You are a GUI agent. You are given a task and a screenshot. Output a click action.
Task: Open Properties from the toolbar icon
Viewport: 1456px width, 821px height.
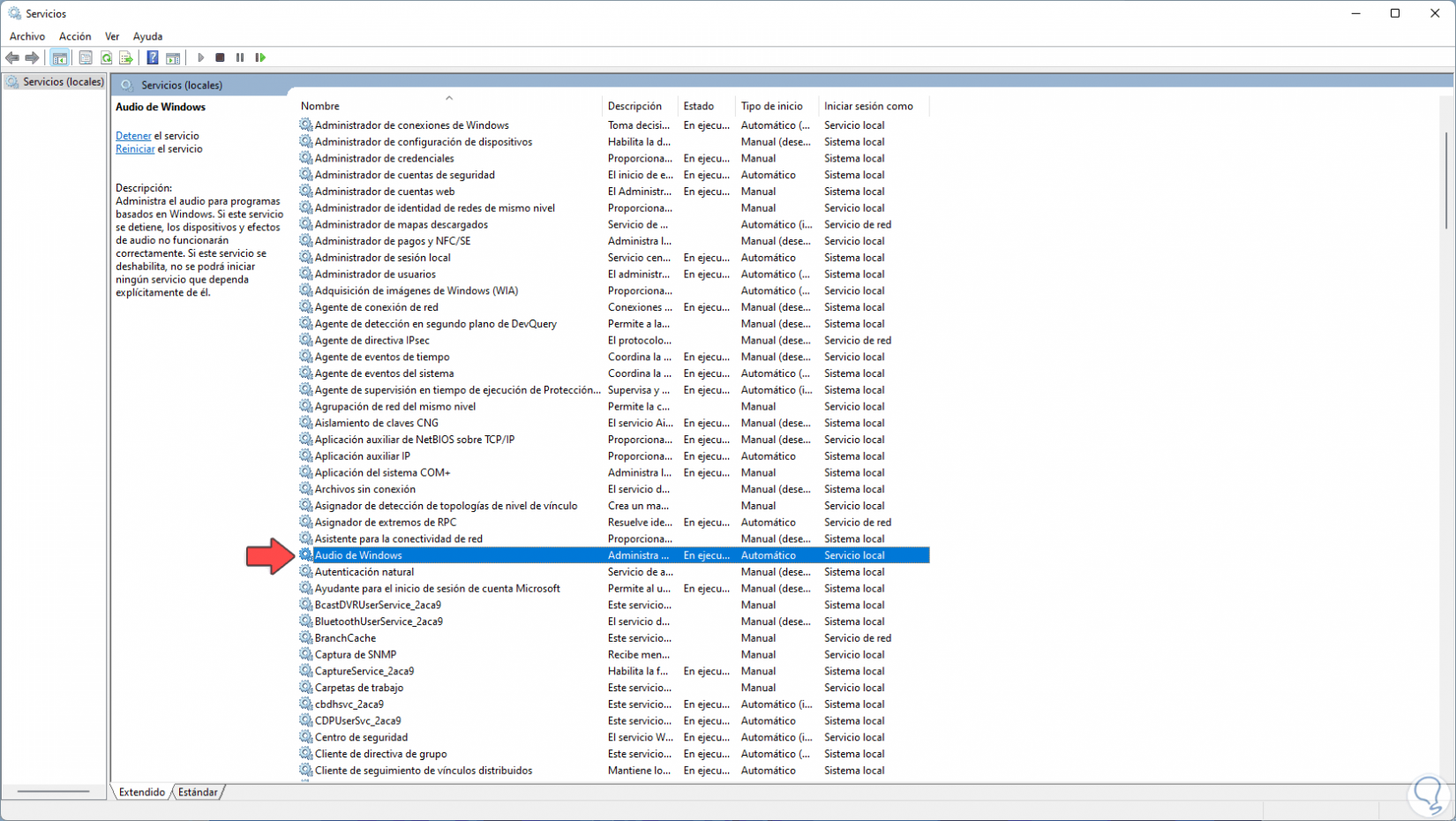click(86, 58)
